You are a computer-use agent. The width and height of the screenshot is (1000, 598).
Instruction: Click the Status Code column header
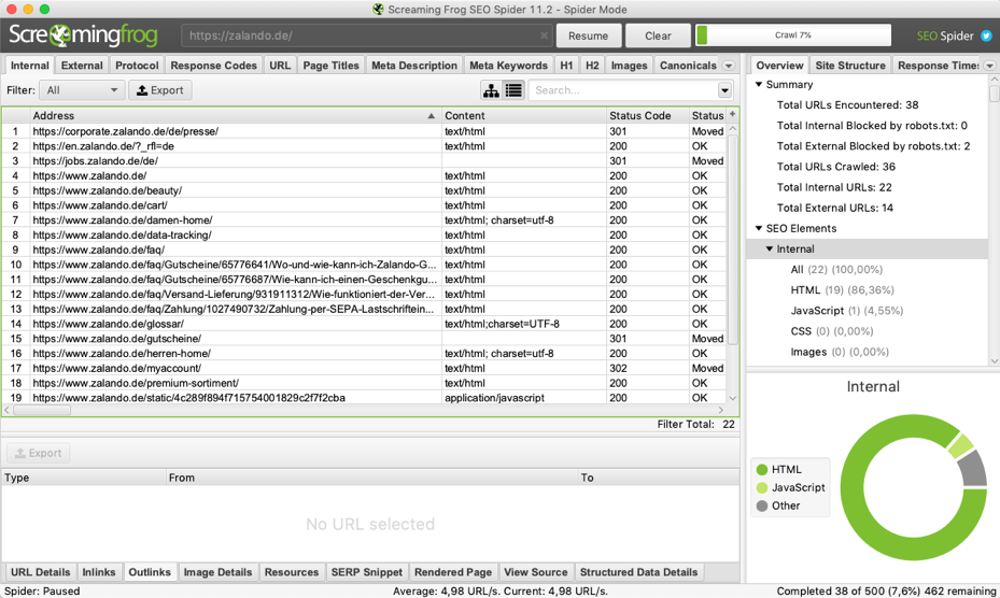tap(647, 115)
